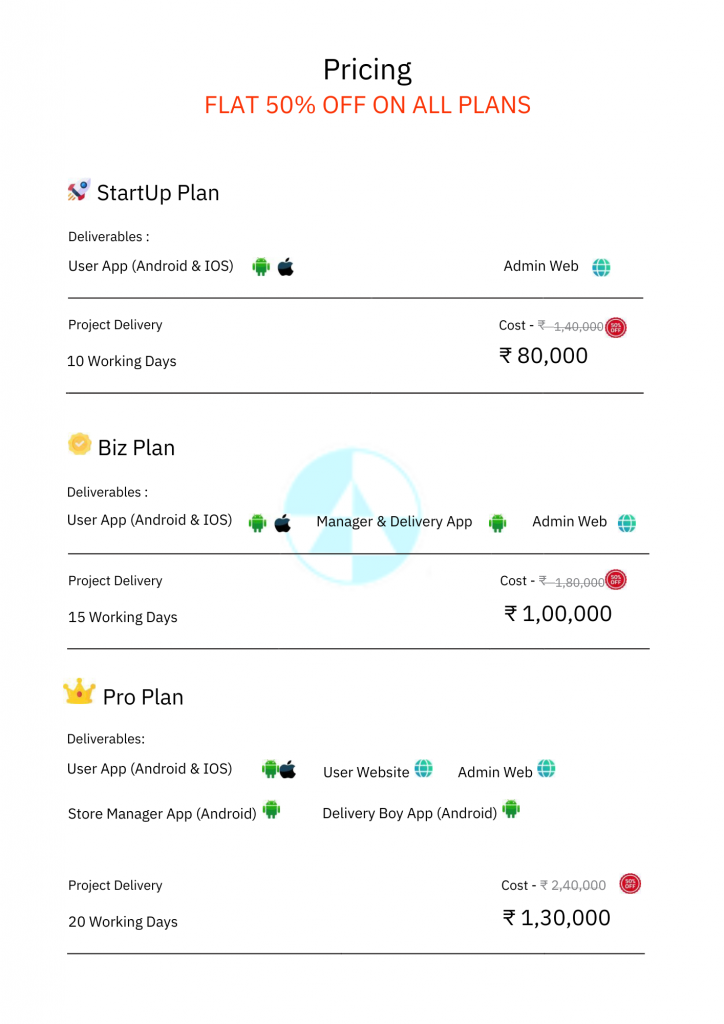
Task: Select the Biz Plan heading
Action: pyautogui.click(x=136, y=448)
